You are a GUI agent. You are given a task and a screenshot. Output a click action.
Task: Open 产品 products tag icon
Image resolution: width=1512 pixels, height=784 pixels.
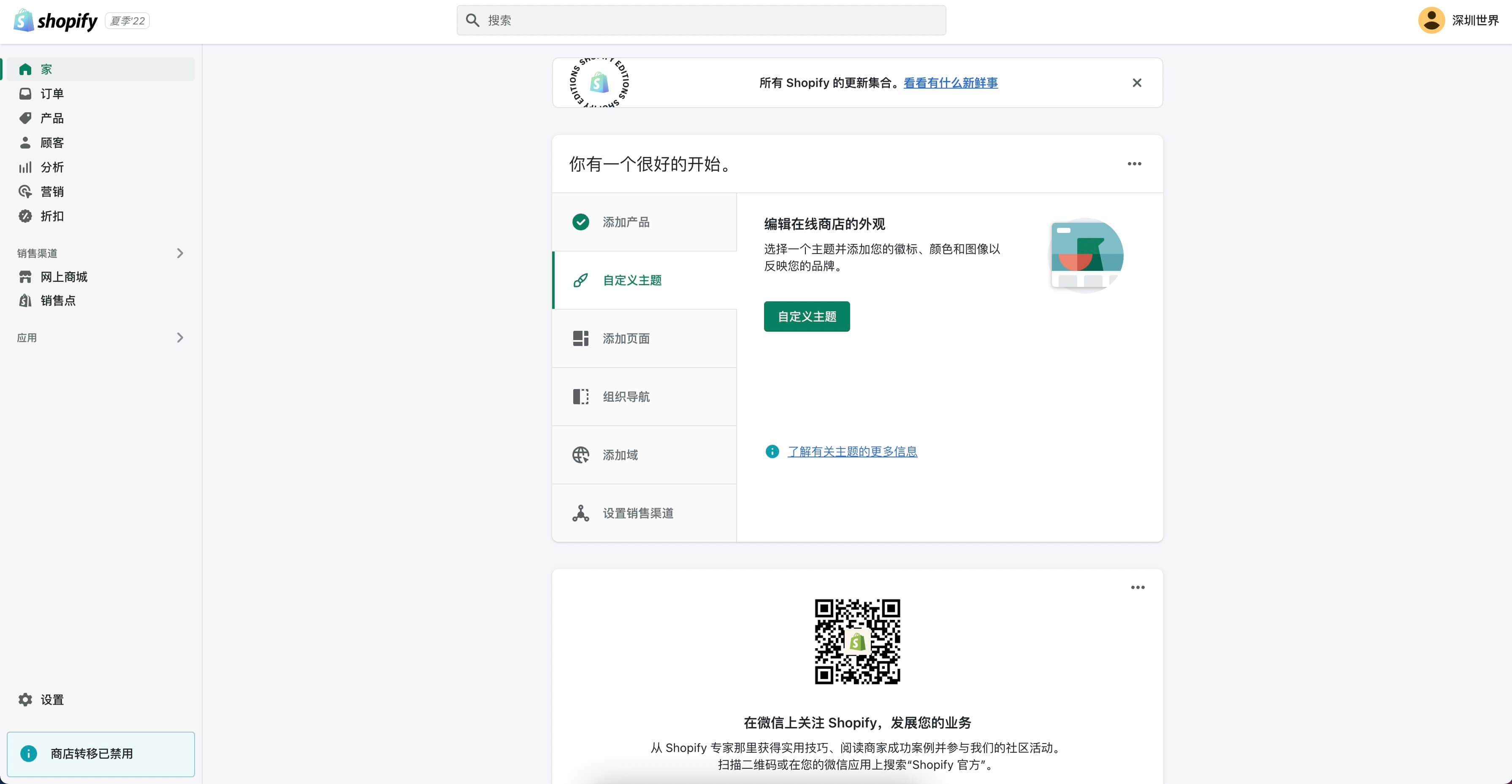(x=25, y=118)
